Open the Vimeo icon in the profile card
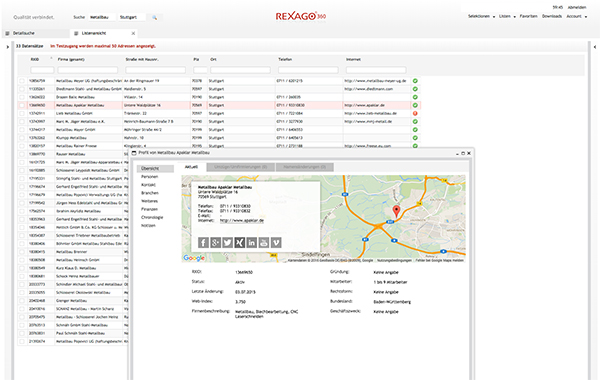600x380 pixels. tap(276, 243)
